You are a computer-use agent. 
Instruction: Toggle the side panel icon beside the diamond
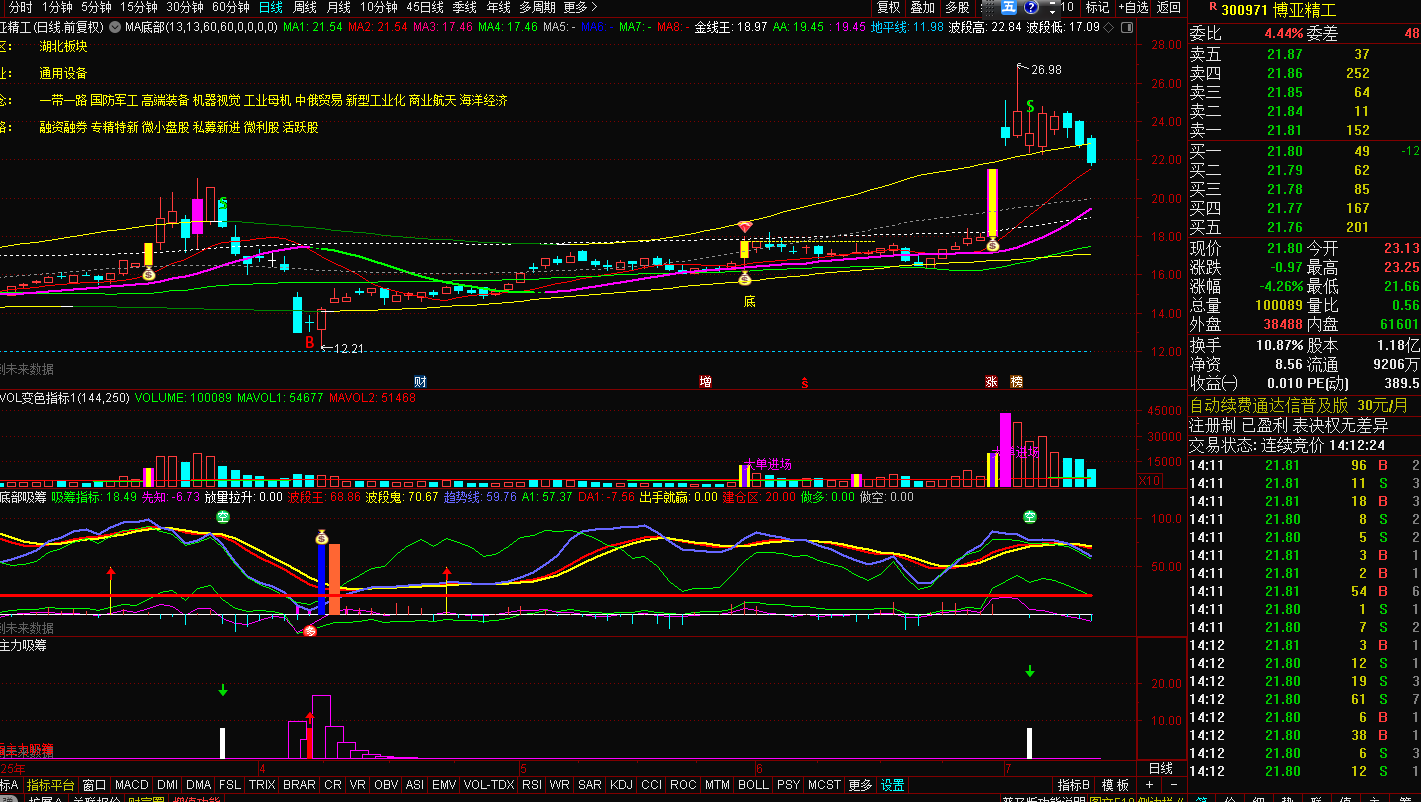[1126, 27]
